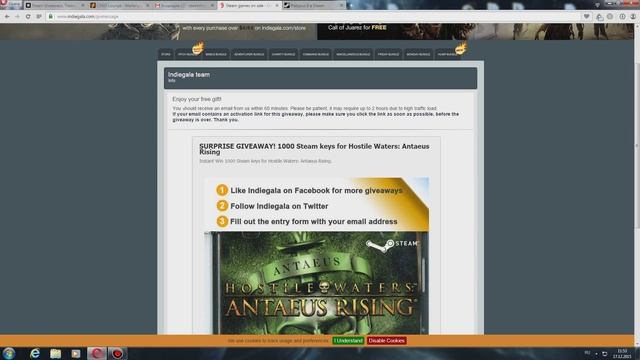Open the MISCELLANEOUS BUNDLE navigation tab
Image resolution: width=640 pixels, height=360 pixels.
(x=353, y=54)
